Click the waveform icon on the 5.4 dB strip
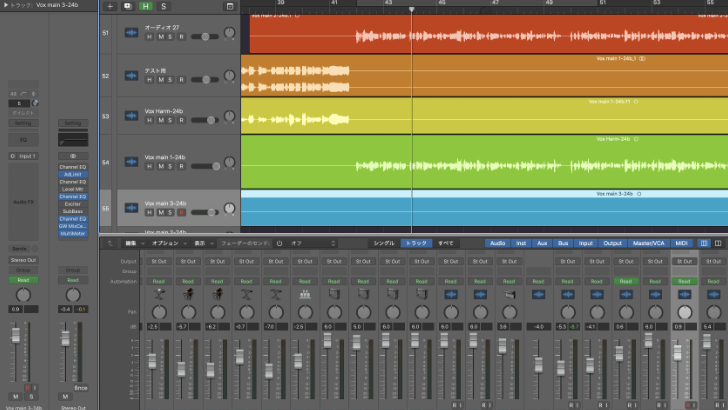Viewport: 728px width, 410px height. (714, 294)
